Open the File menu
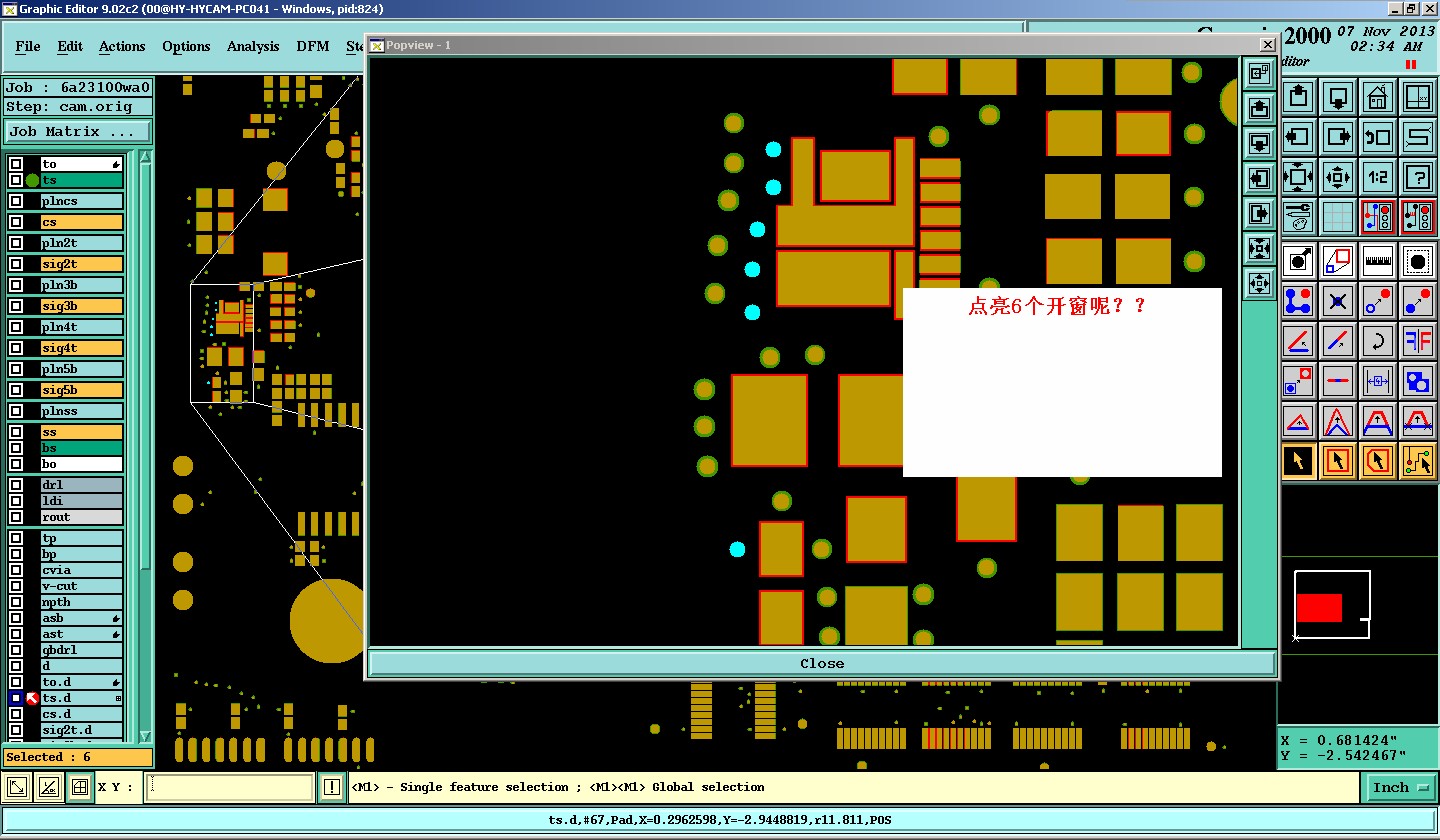Image resolution: width=1440 pixels, height=840 pixels. click(28, 46)
